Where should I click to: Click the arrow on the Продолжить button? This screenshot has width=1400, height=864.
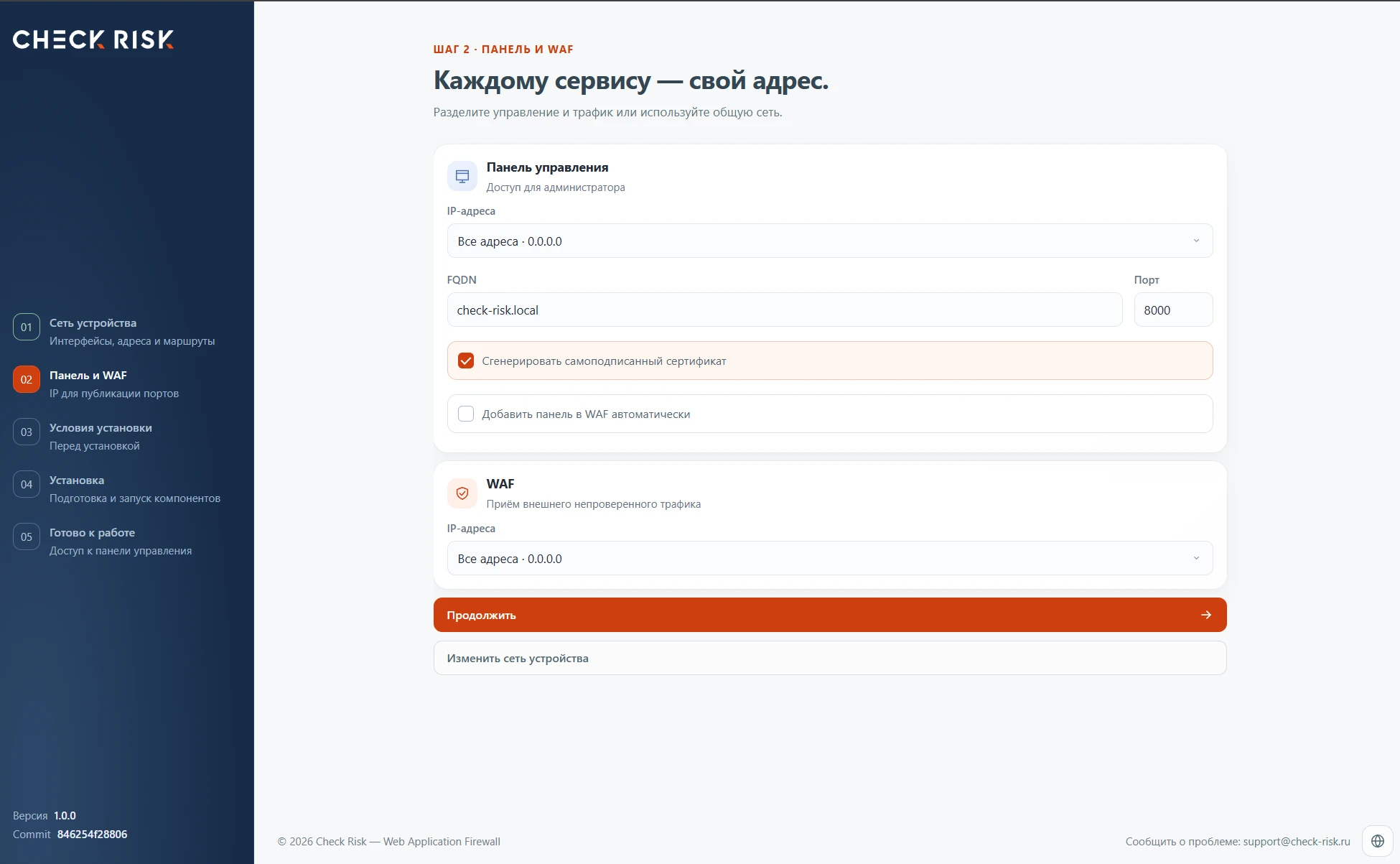(1206, 615)
